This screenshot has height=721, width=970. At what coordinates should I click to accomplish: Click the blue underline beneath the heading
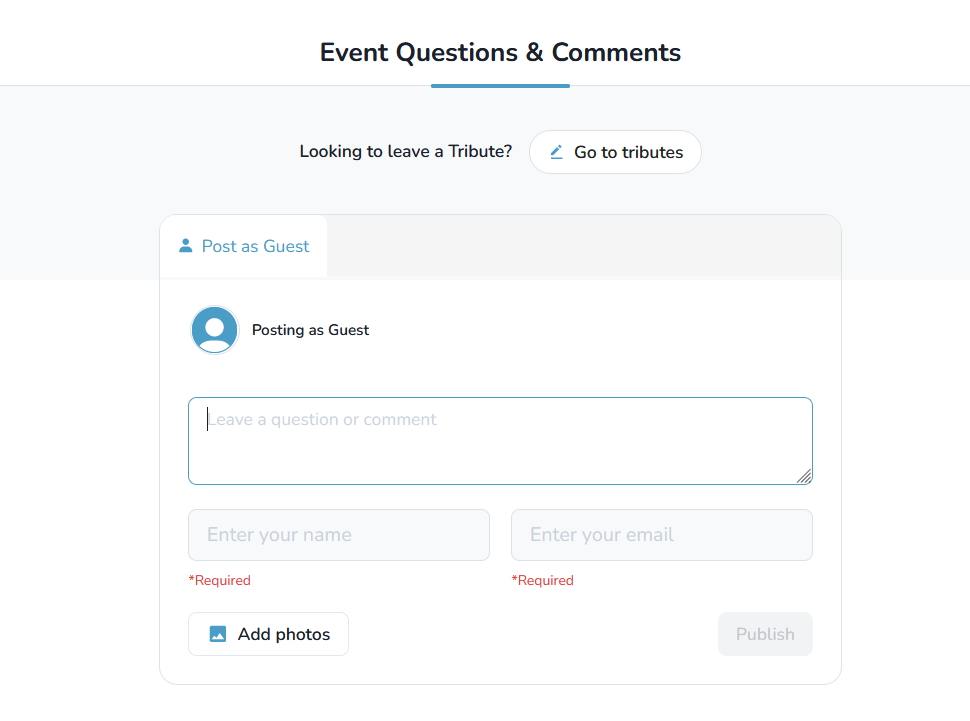(500, 86)
